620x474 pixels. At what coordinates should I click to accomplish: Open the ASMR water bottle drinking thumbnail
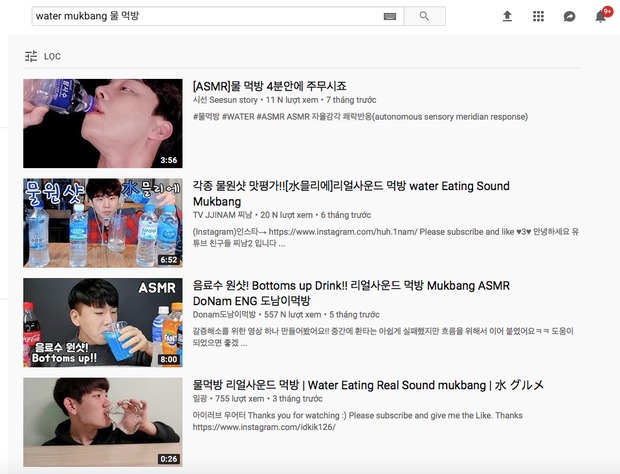(103, 123)
